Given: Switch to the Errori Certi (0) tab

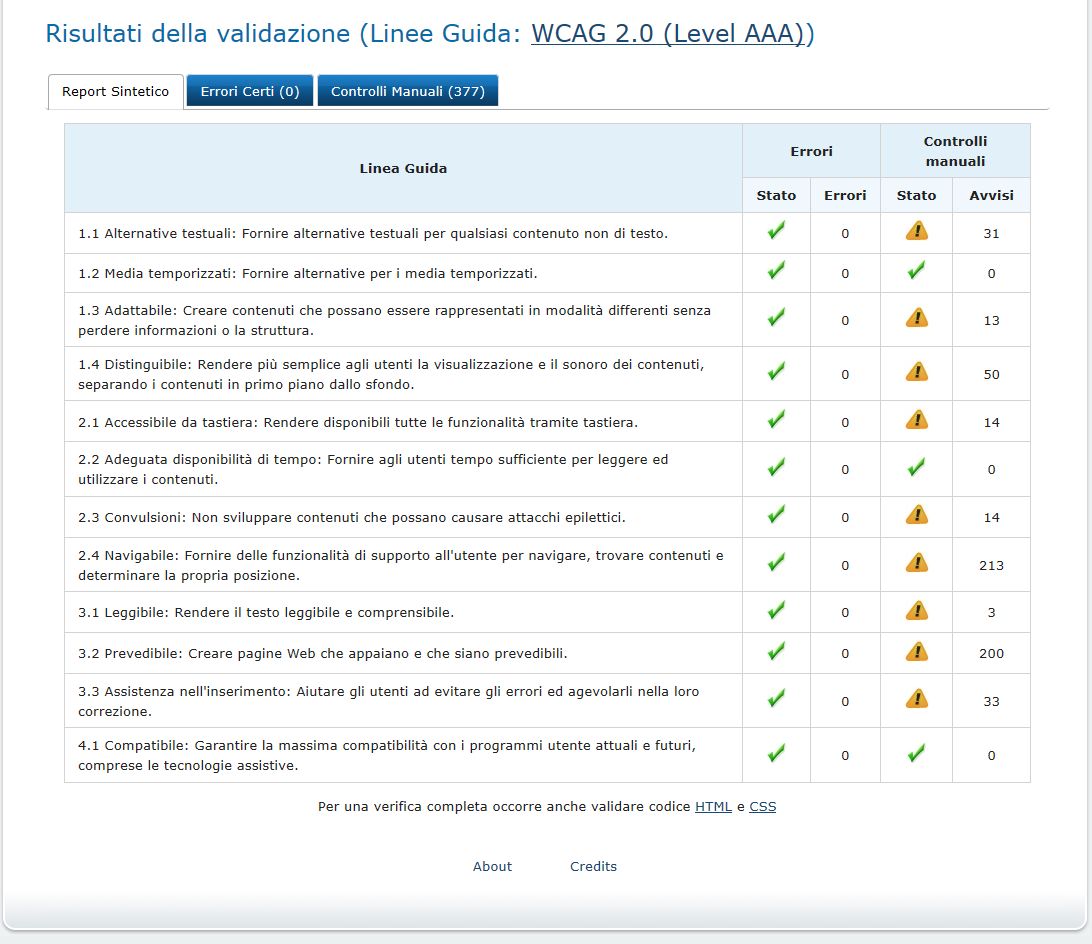Looking at the screenshot, I should coord(250,91).
